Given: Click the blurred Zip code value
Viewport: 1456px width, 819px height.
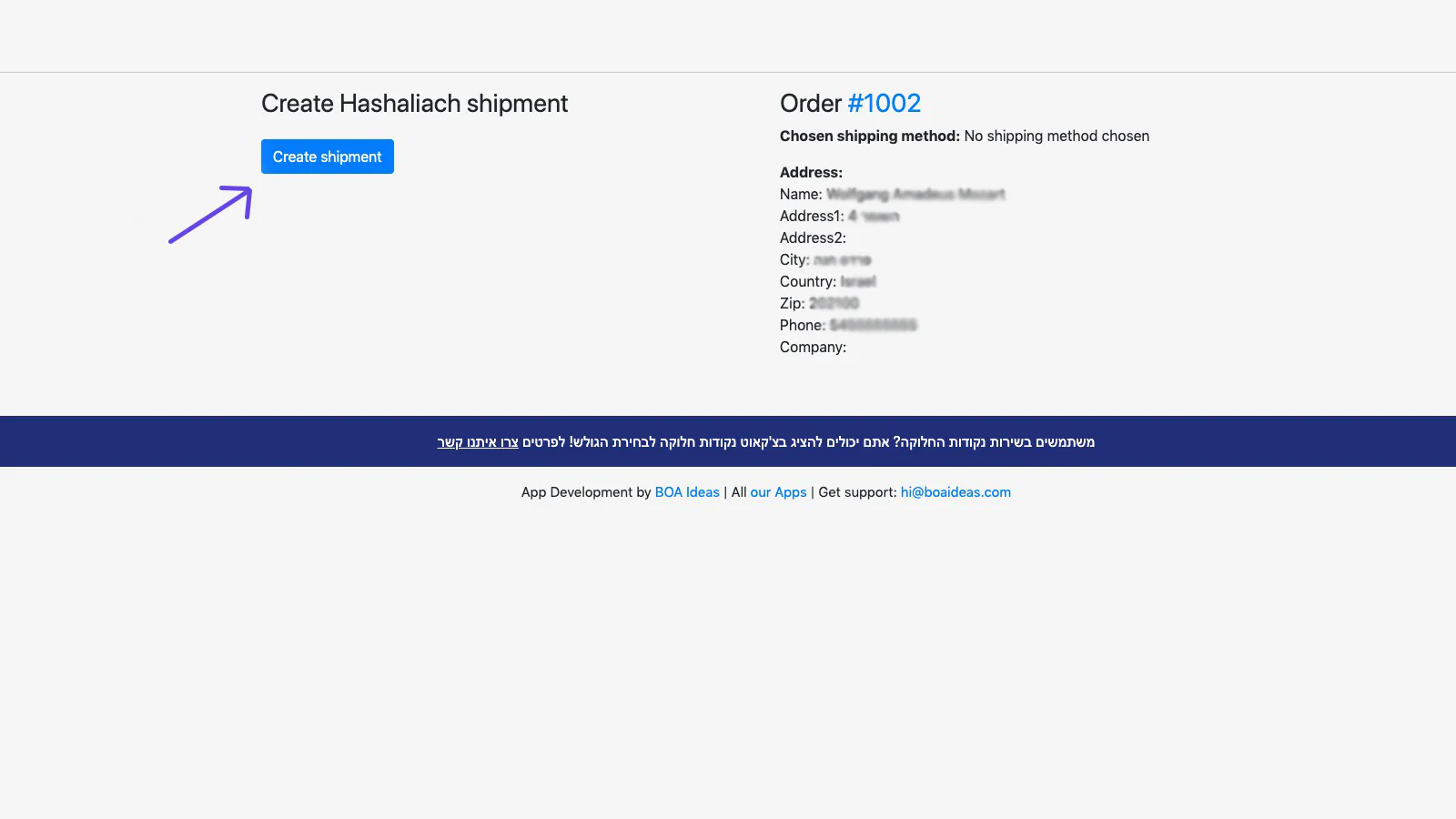Looking at the screenshot, I should point(834,304).
